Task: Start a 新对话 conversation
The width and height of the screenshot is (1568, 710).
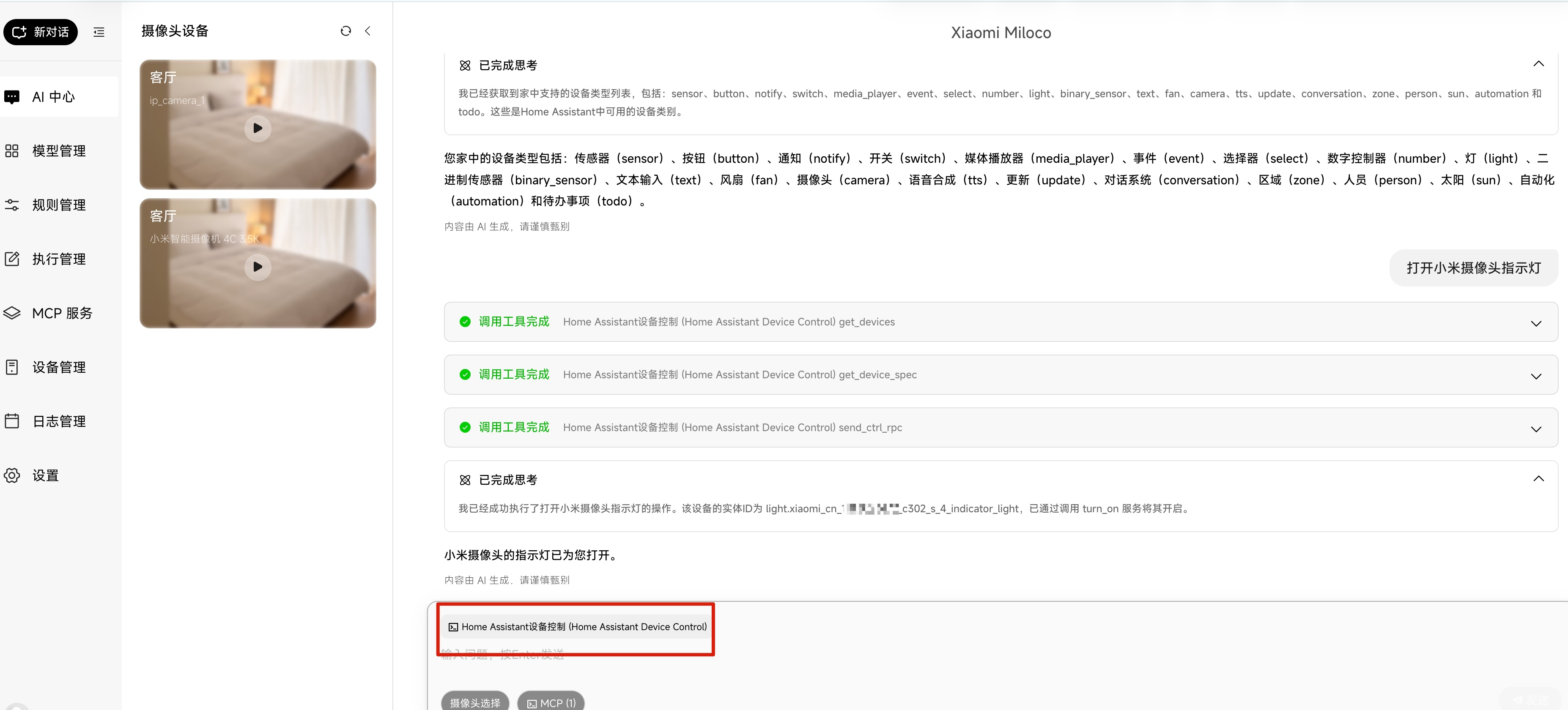Action: 41,32
